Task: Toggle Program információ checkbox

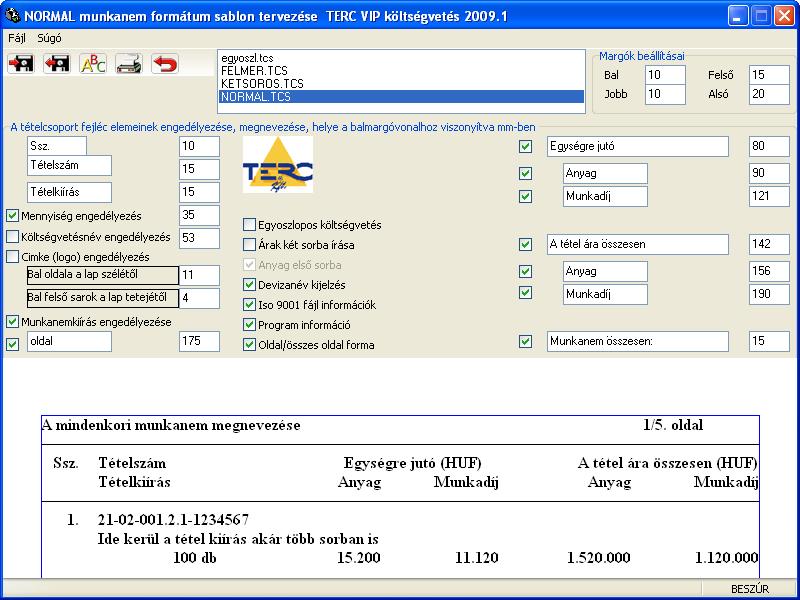Action: point(249,324)
